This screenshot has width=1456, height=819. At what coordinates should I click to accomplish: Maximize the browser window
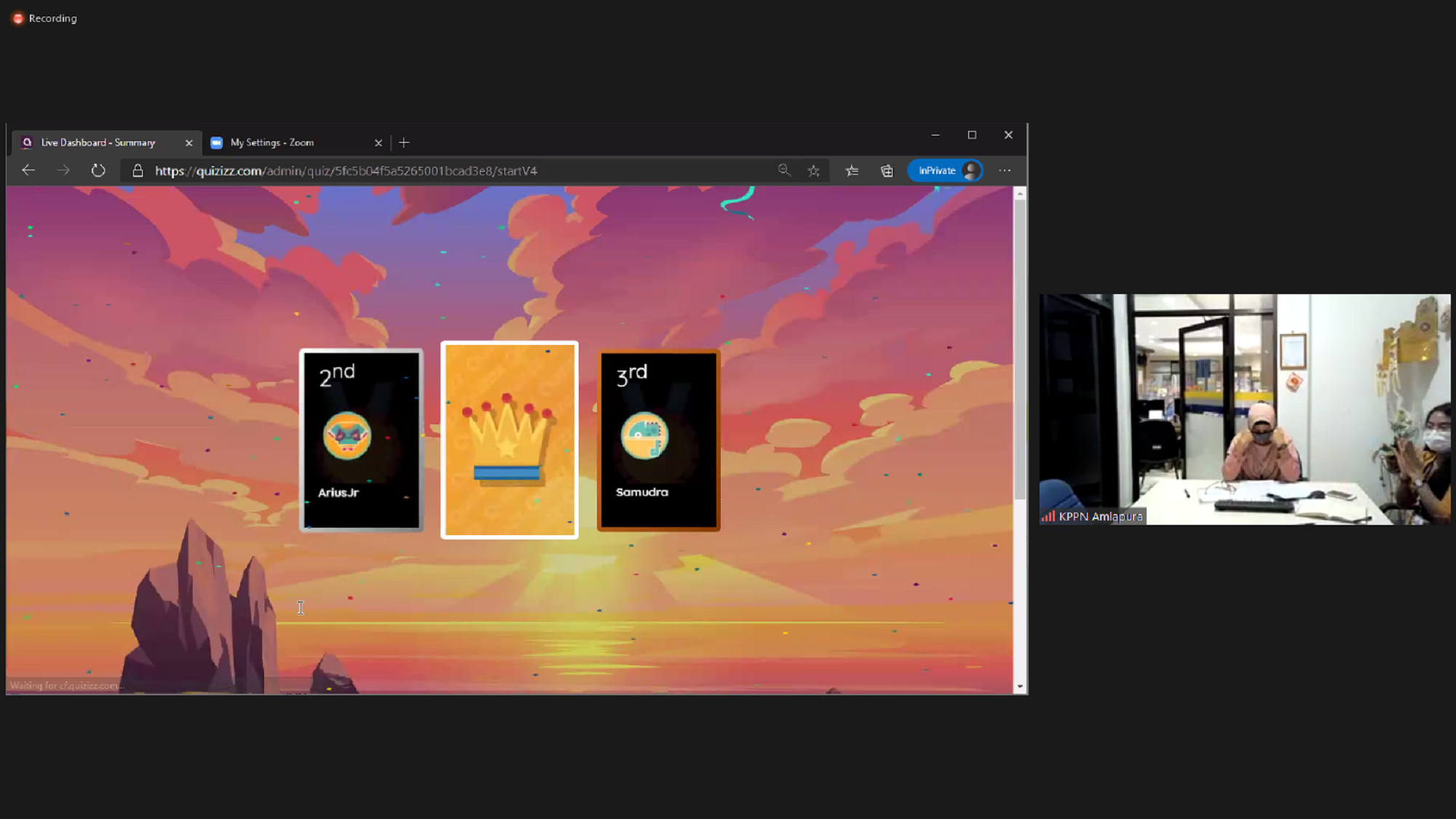point(972,135)
